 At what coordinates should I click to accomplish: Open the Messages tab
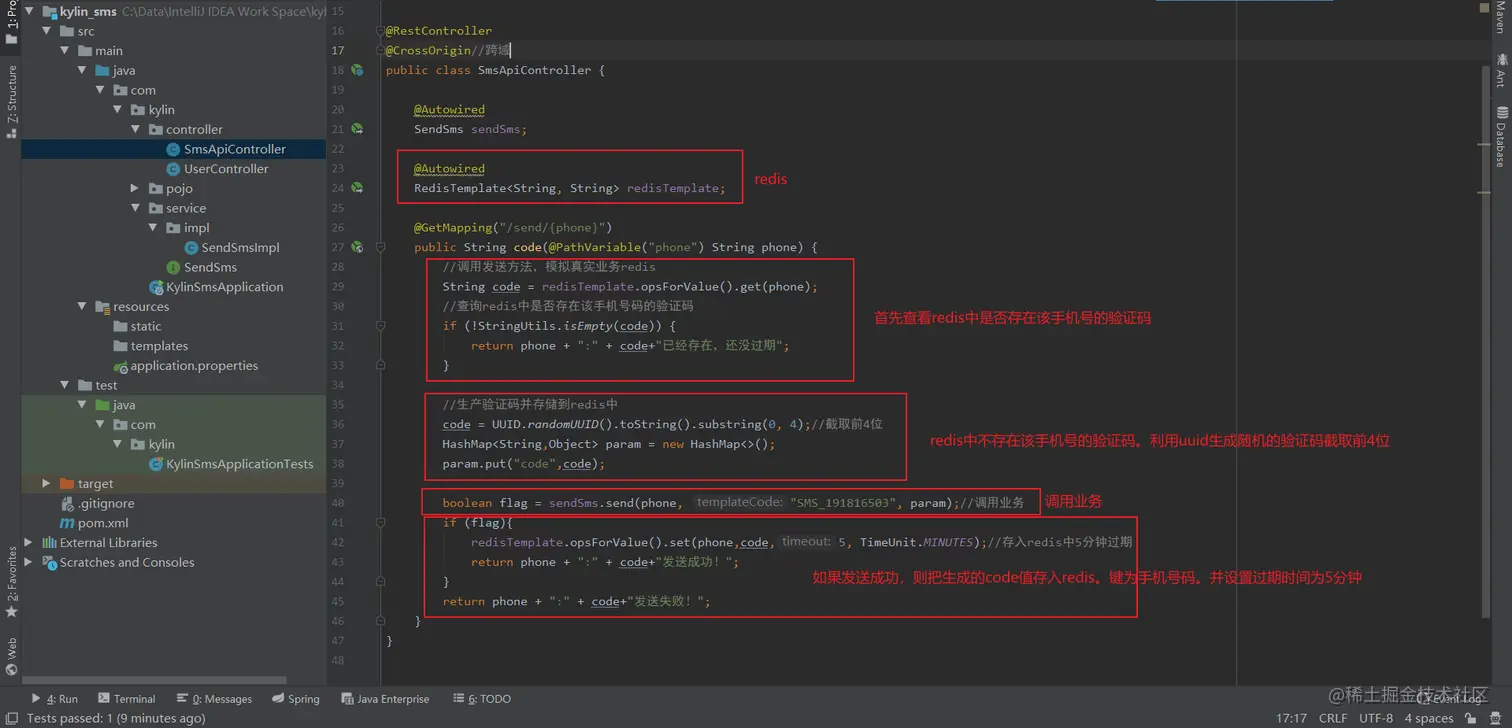214,699
